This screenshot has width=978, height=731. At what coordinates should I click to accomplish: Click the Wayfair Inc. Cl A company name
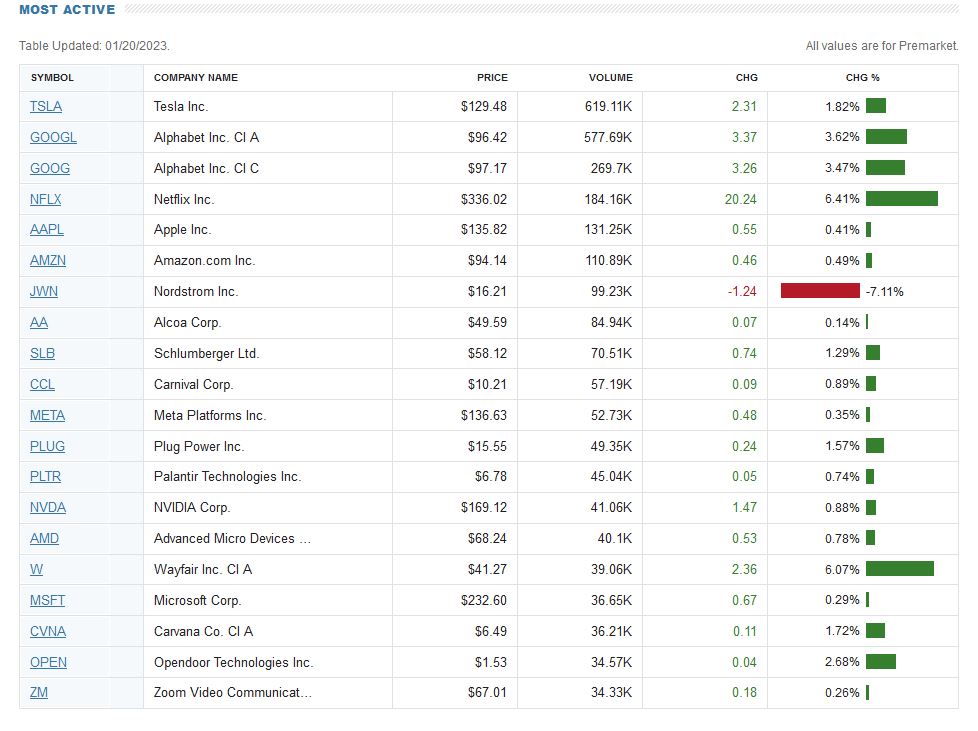[203, 569]
